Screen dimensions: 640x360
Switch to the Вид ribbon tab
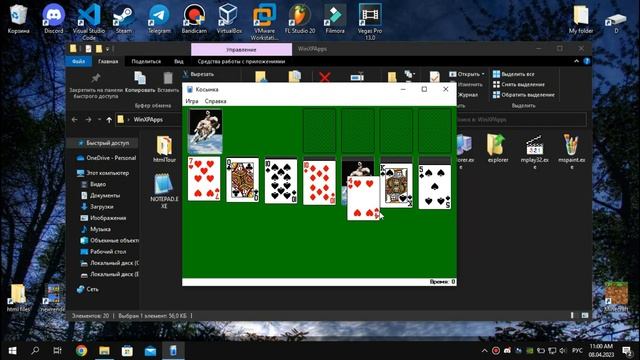point(179,61)
